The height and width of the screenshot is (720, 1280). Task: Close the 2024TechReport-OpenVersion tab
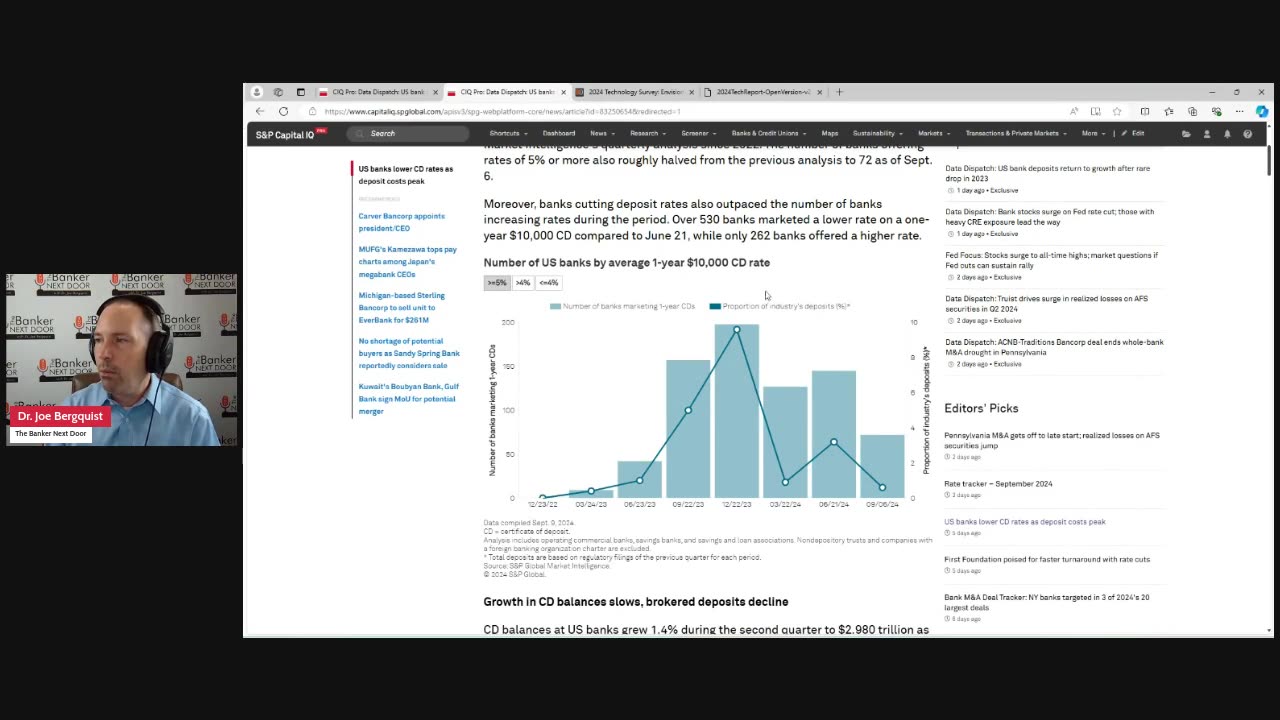(x=819, y=92)
